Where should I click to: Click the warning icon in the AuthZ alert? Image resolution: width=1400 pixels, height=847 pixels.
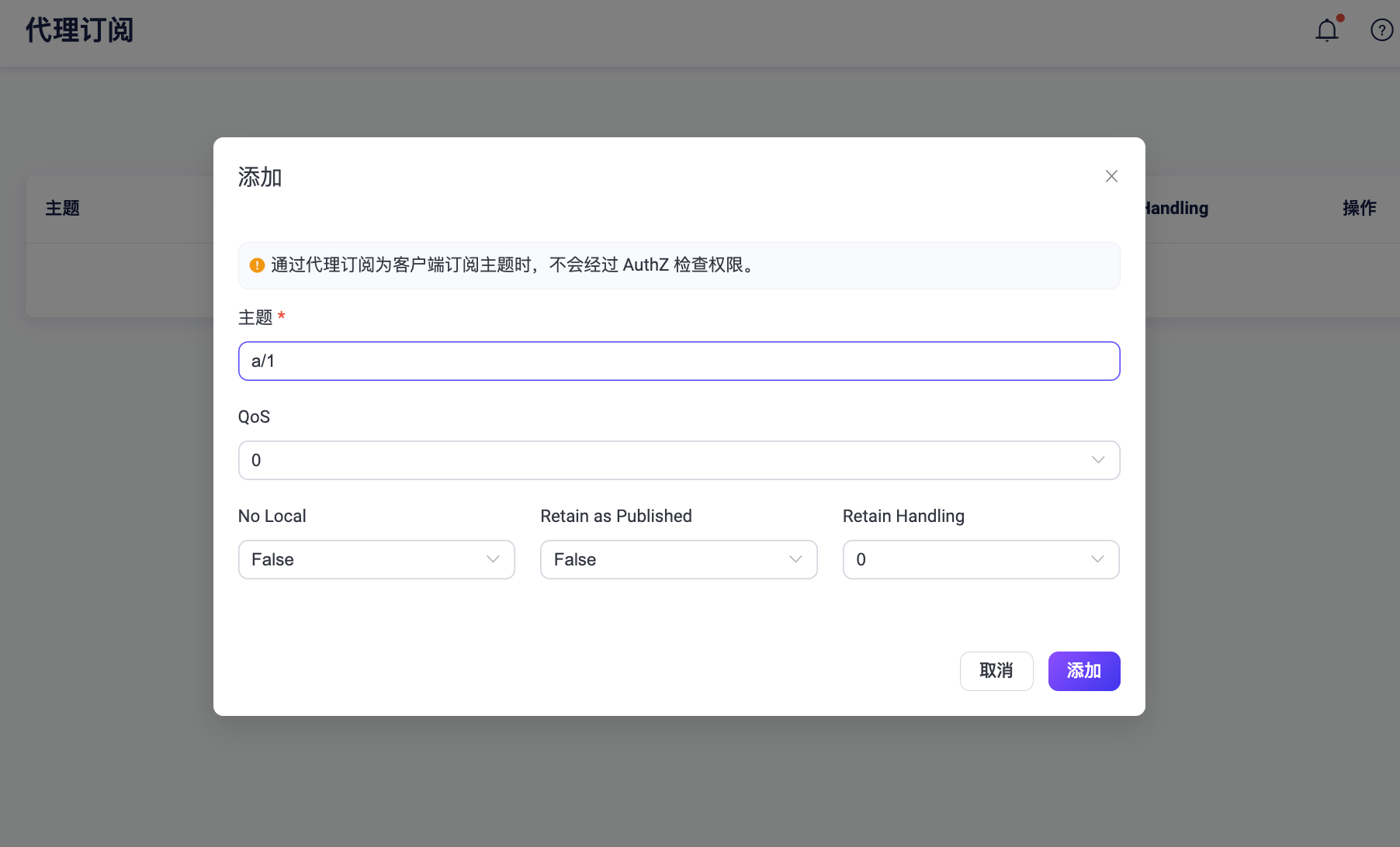[x=257, y=264]
